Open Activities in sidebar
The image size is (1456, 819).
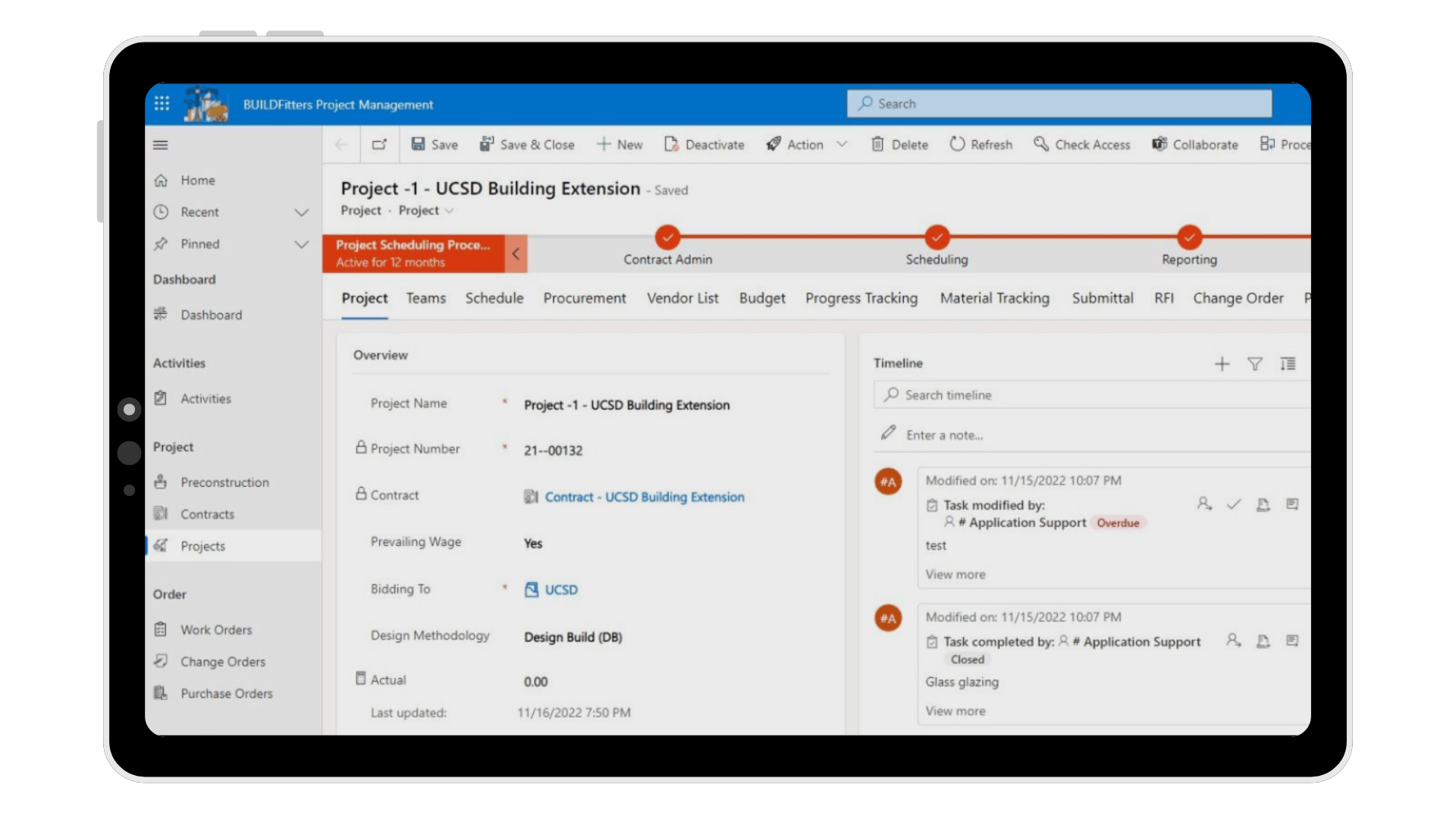[206, 399]
